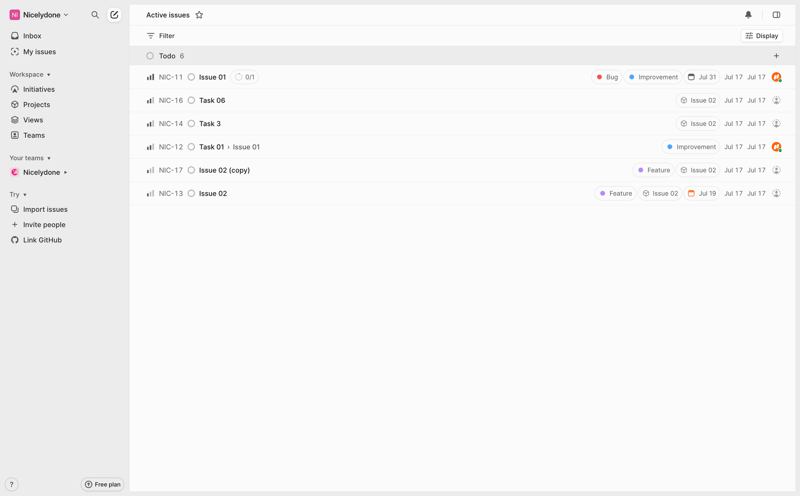
Task: Click the NIC-14 issue identifier
Action: tap(170, 123)
